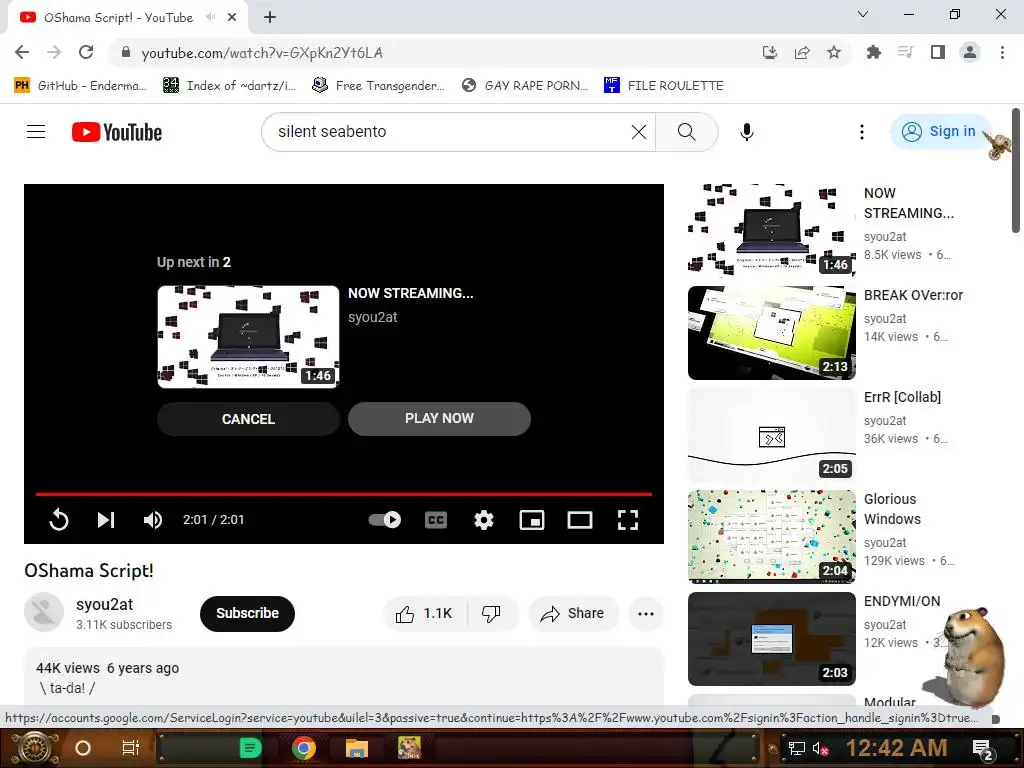Bookmark this page with star
This screenshot has height=768, width=1024.
[x=834, y=52]
